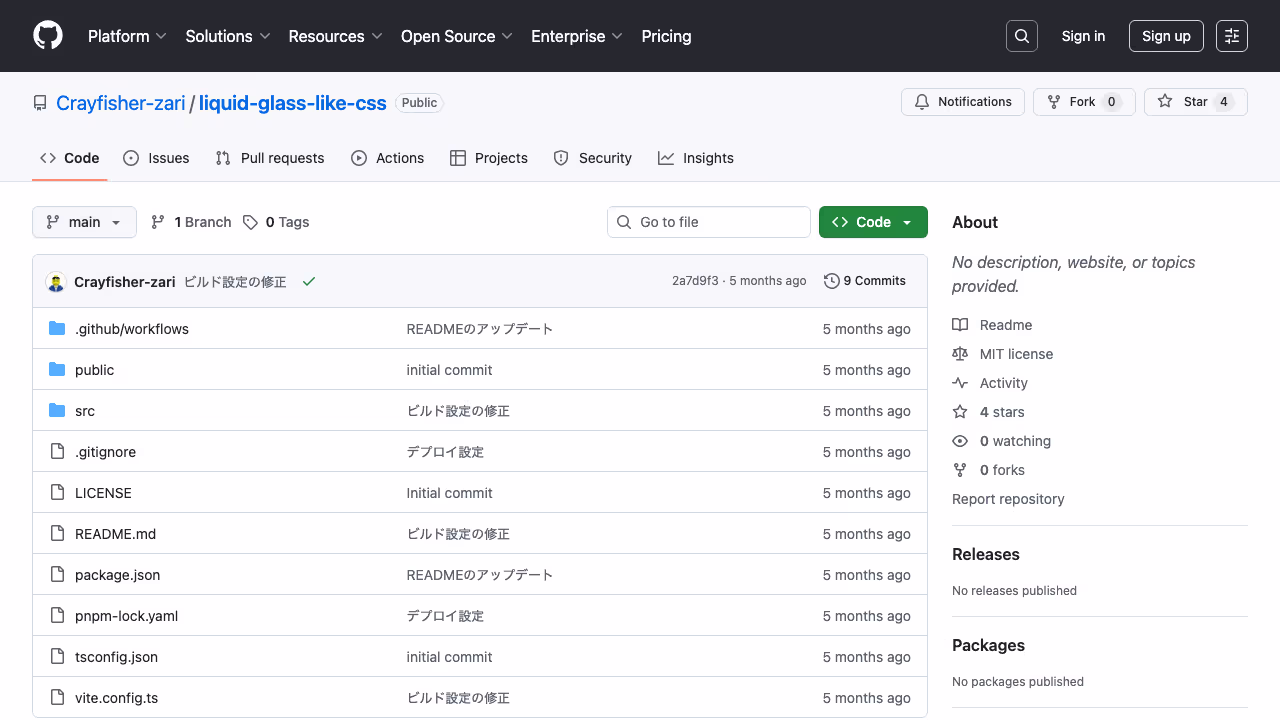The width and height of the screenshot is (1280, 720).
Task: Expand the main branch selector
Action: [84, 222]
